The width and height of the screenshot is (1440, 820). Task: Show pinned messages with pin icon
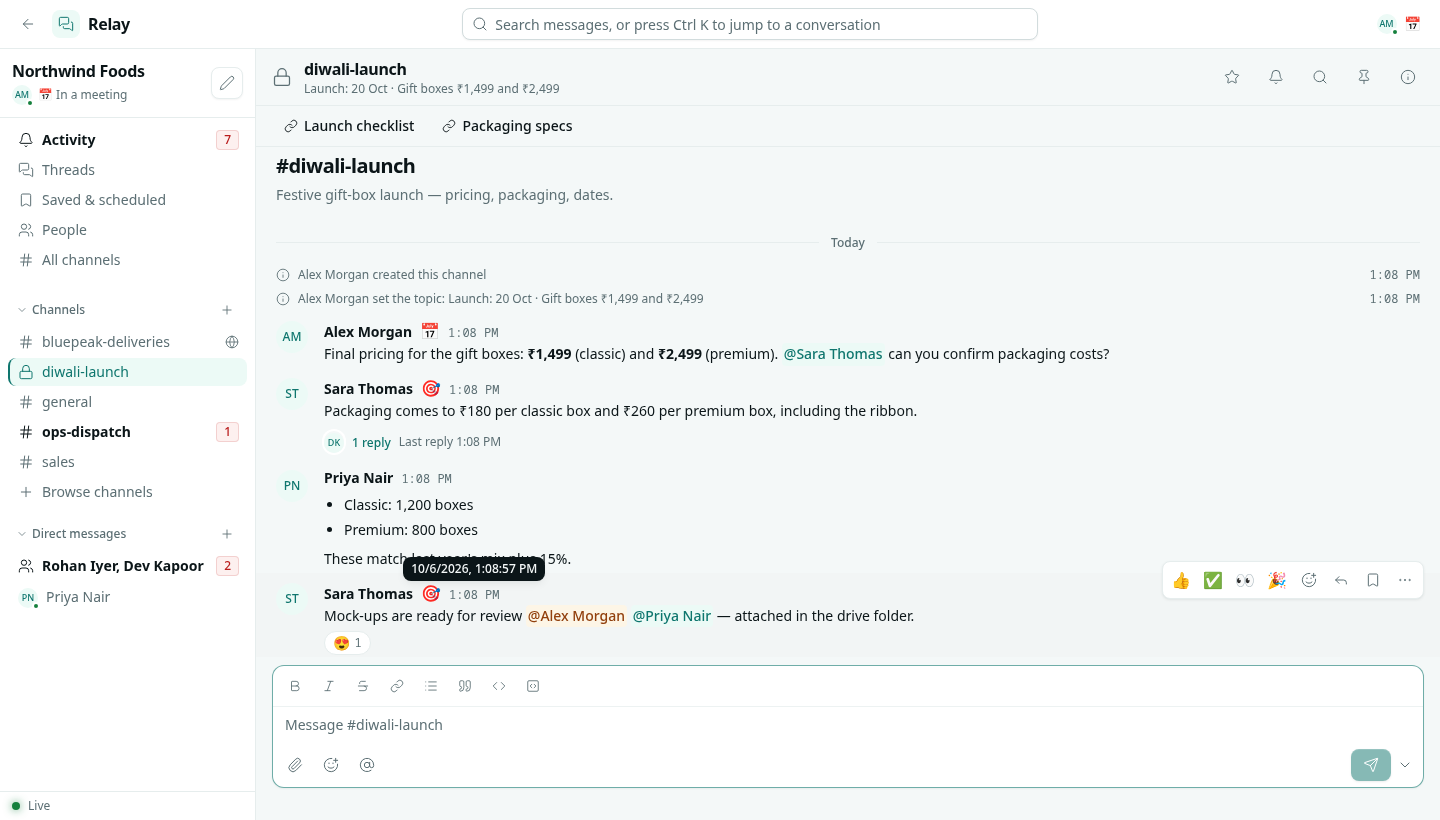[1364, 77]
